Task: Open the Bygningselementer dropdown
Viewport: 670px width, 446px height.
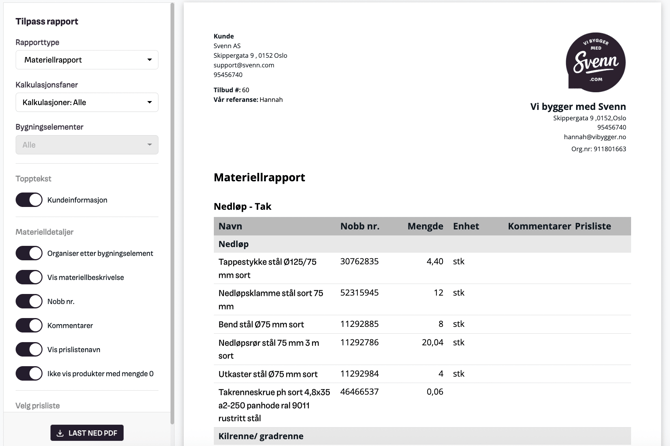Action: pyautogui.click(x=87, y=144)
